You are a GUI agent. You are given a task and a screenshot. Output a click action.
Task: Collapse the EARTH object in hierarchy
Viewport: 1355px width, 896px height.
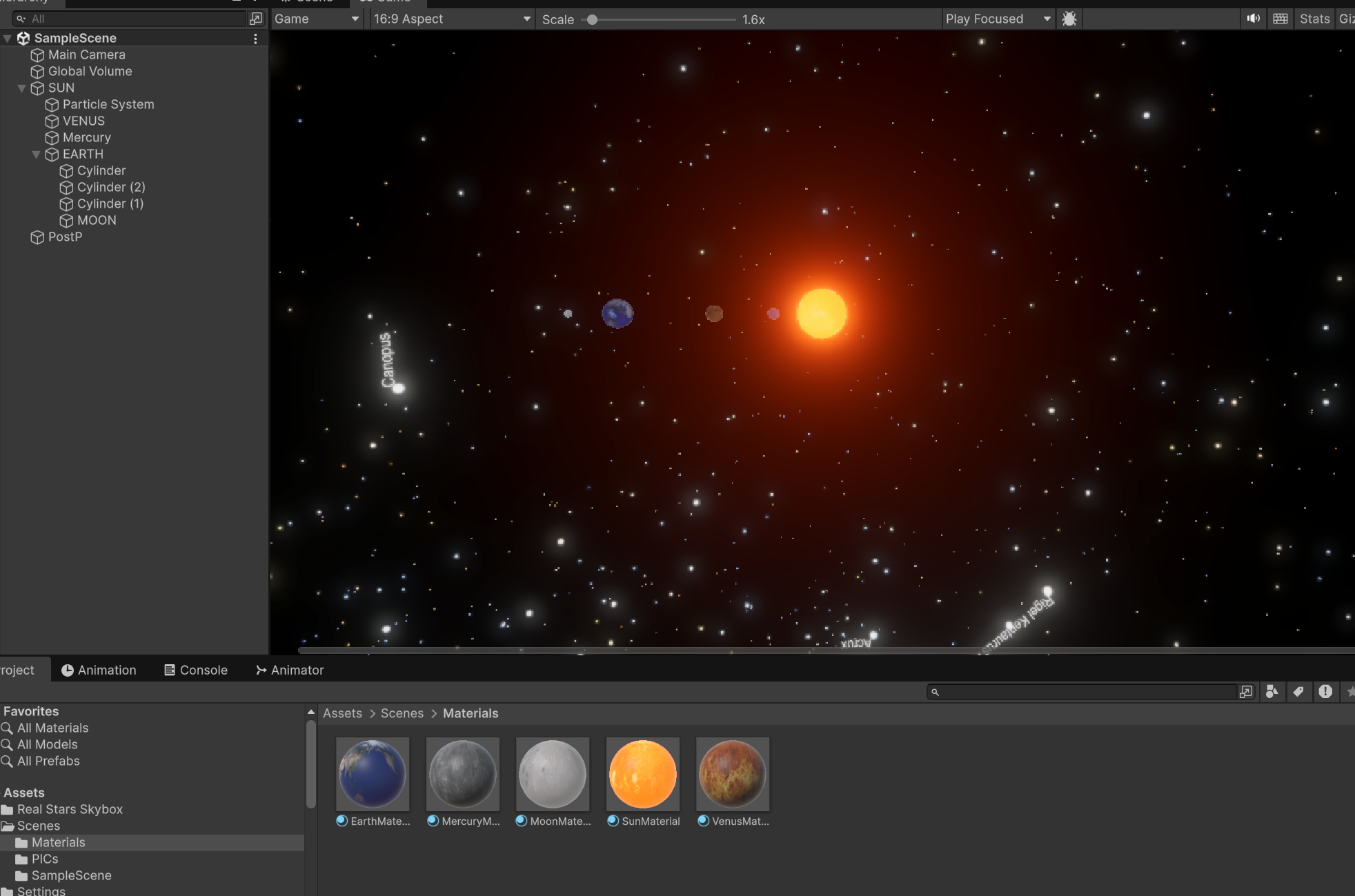[36, 155]
